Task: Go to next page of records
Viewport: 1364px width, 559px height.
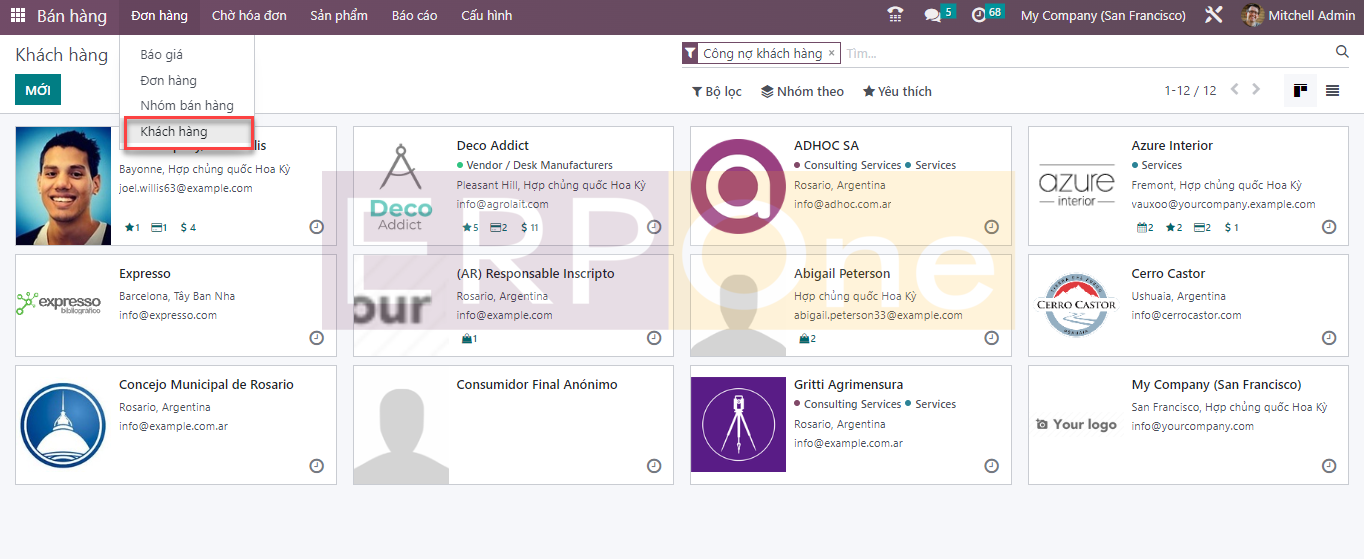Action: pyautogui.click(x=1256, y=90)
